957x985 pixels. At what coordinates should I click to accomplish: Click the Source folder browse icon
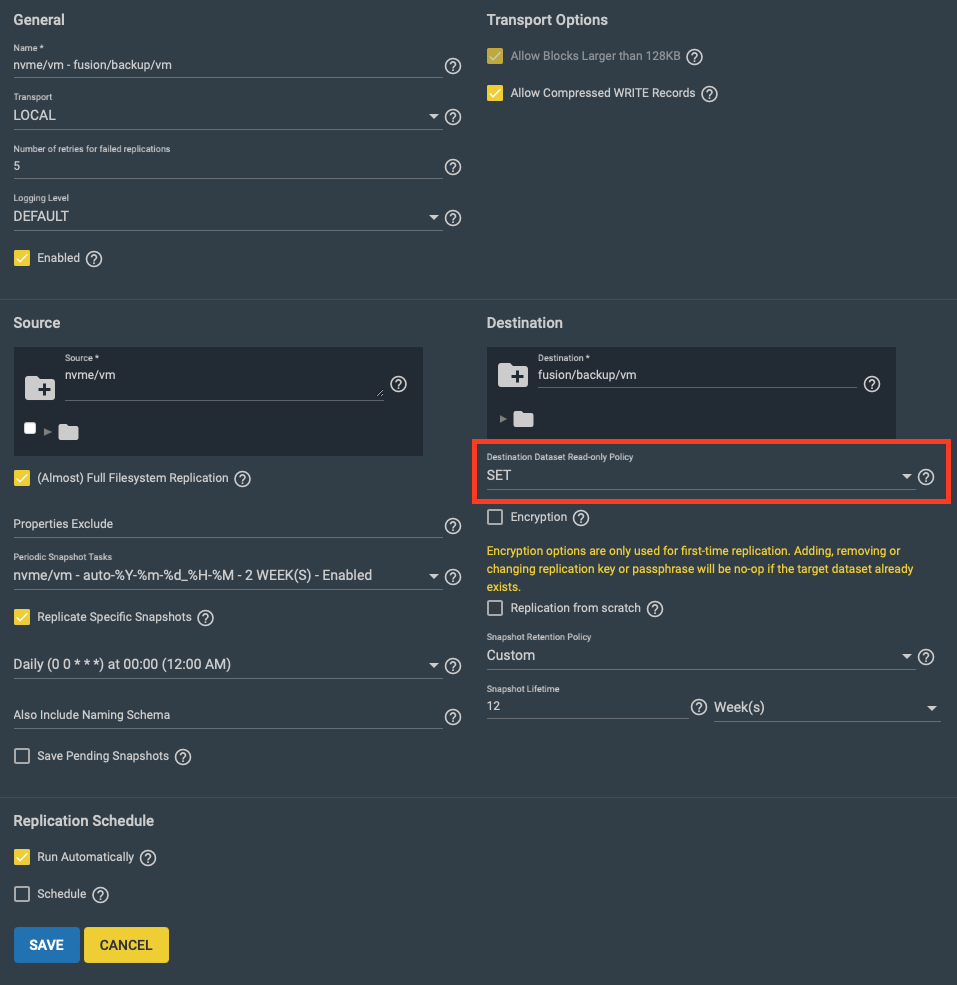40,386
